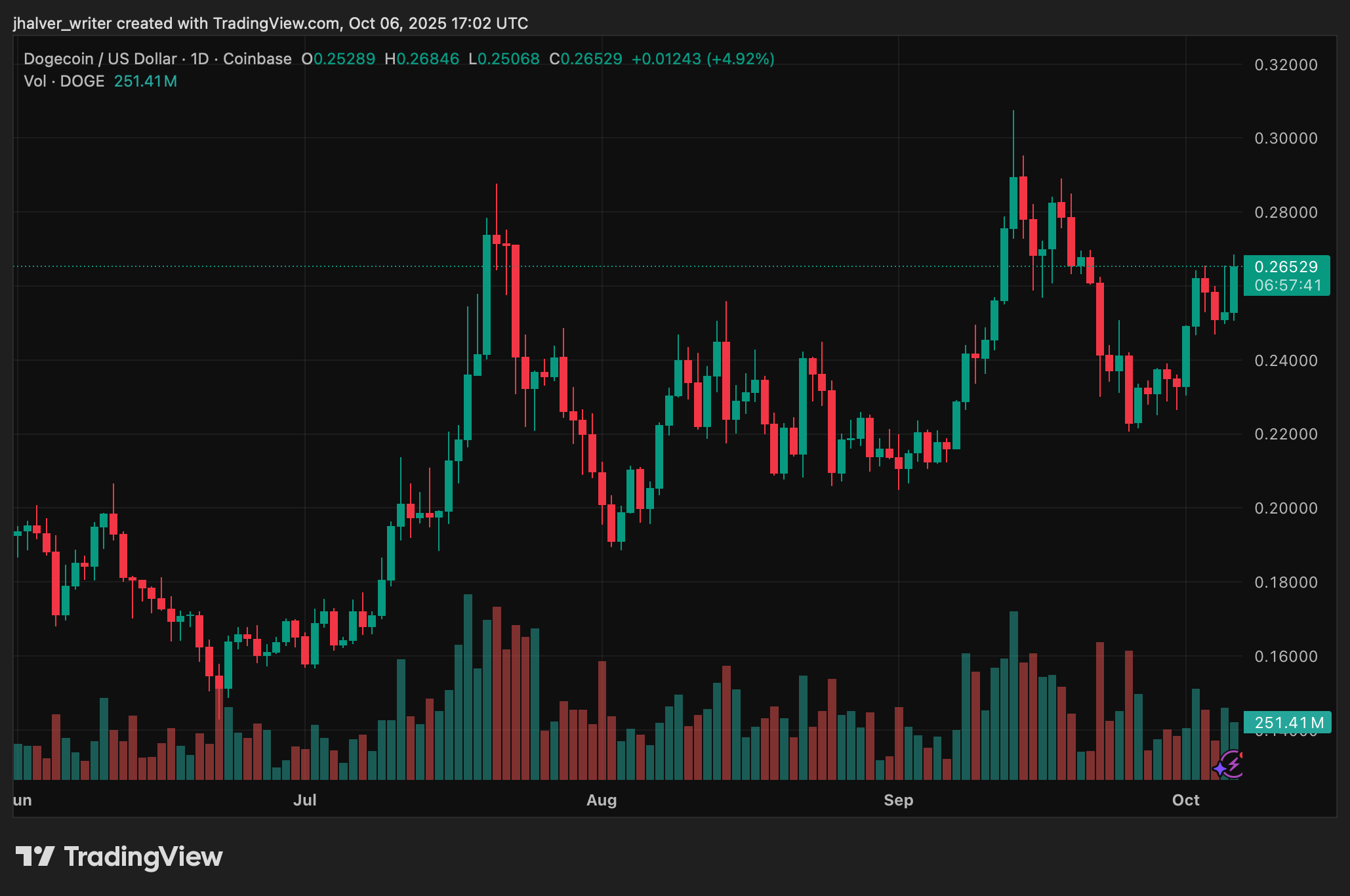
Task: Click the 0.20000 price scale label
Action: pos(1286,508)
